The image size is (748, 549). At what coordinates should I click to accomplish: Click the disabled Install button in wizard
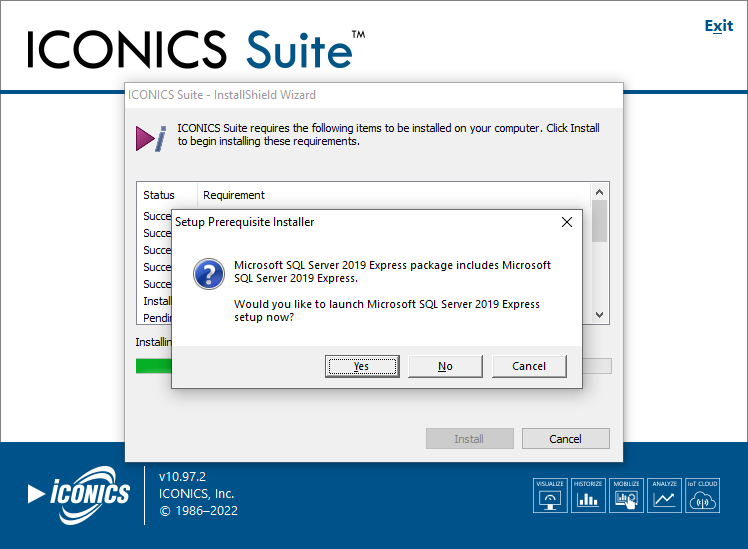pos(469,438)
